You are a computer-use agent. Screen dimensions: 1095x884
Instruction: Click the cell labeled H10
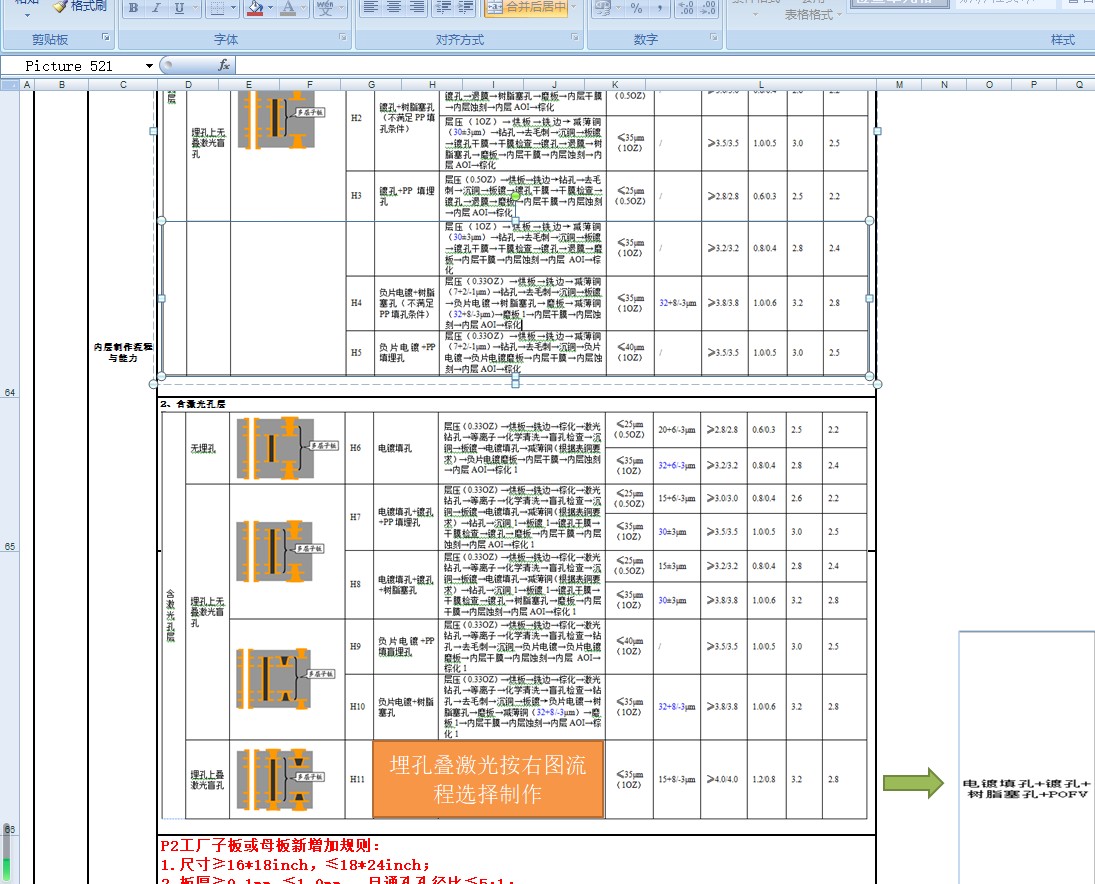357,707
